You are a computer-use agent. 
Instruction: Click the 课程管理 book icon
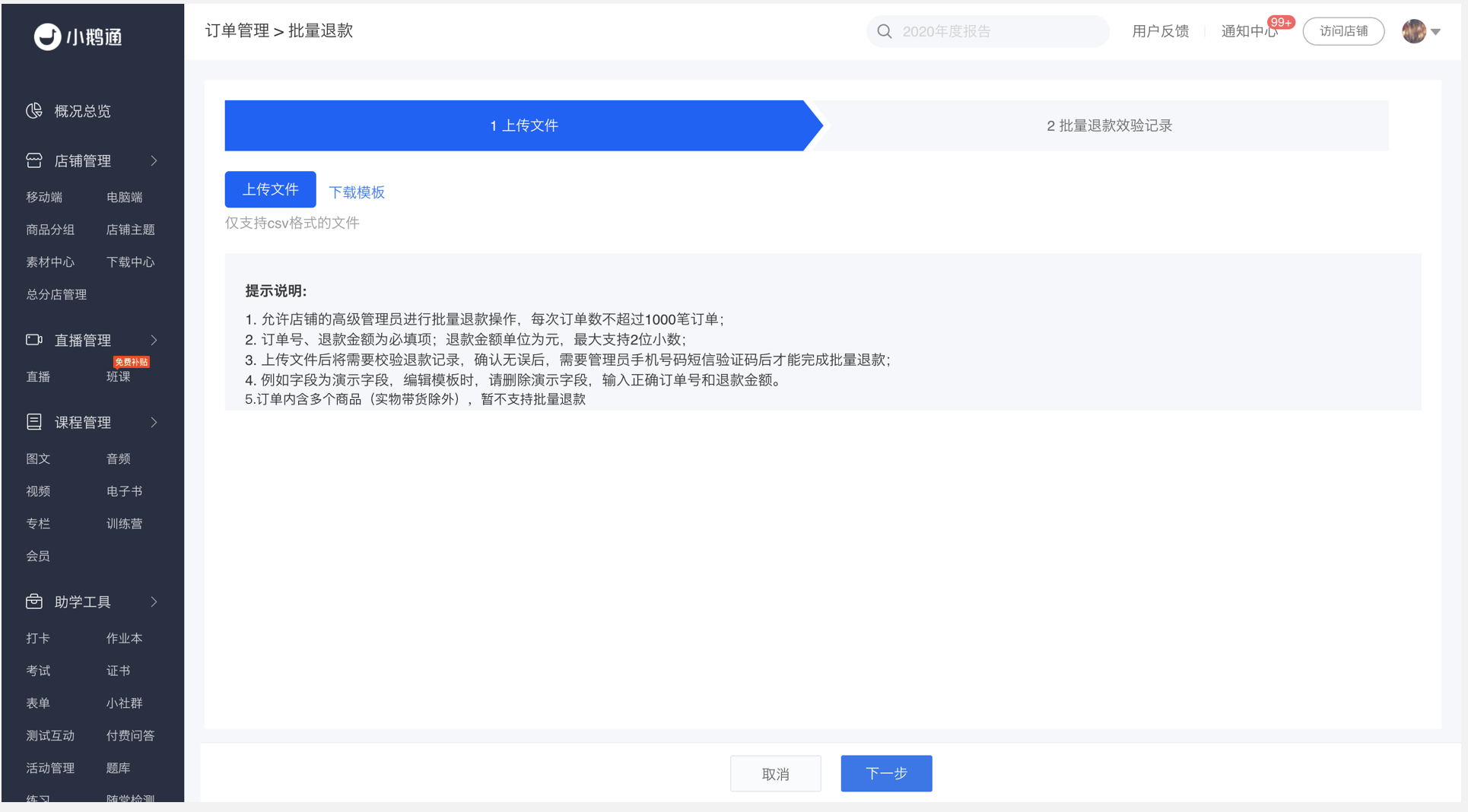[34, 422]
